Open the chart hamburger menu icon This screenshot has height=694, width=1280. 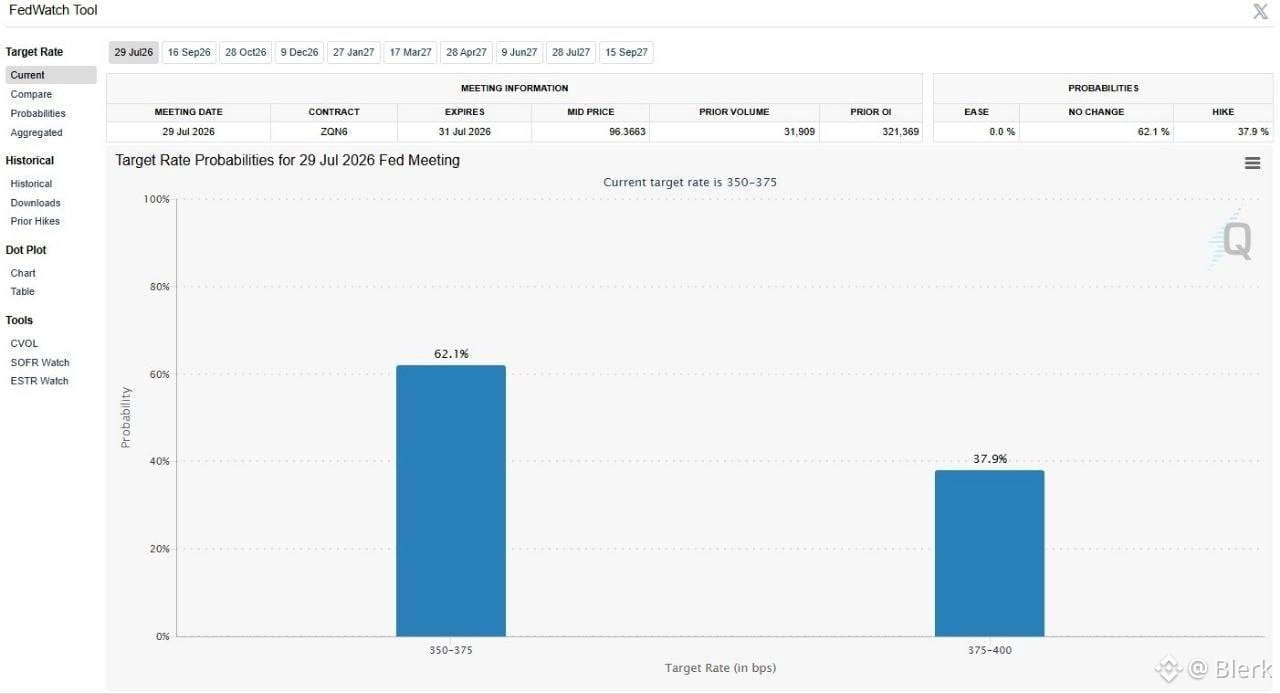[x=1252, y=163]
